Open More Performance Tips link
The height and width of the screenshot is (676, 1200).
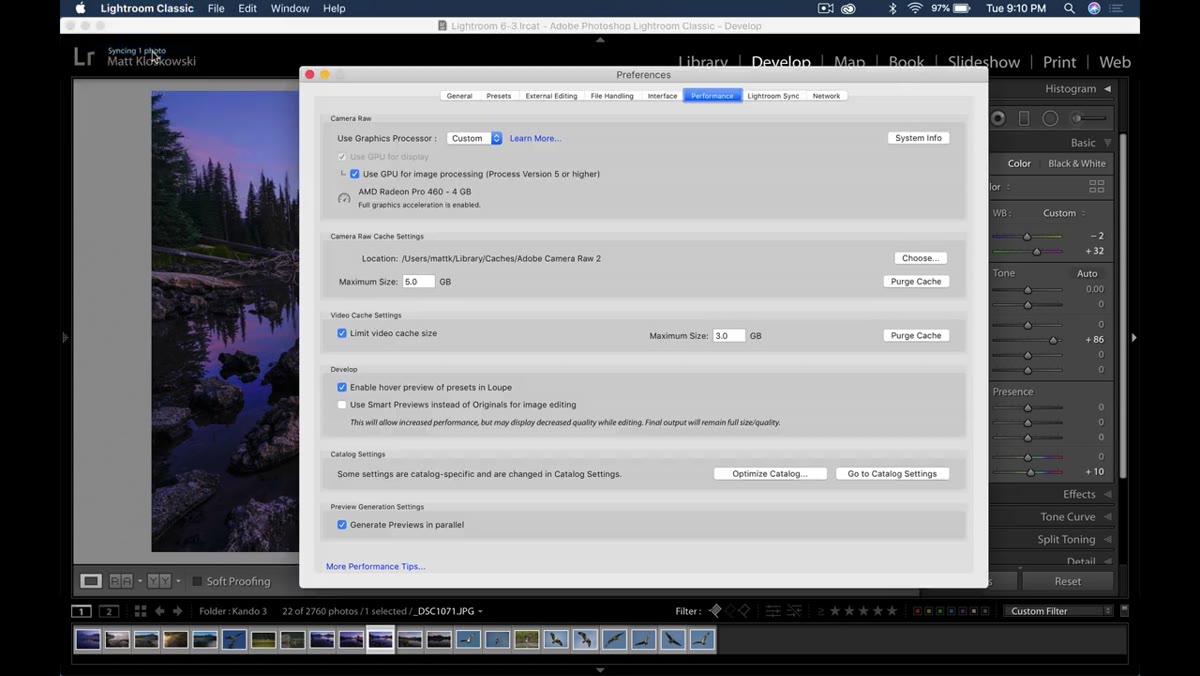pos(376,567)
